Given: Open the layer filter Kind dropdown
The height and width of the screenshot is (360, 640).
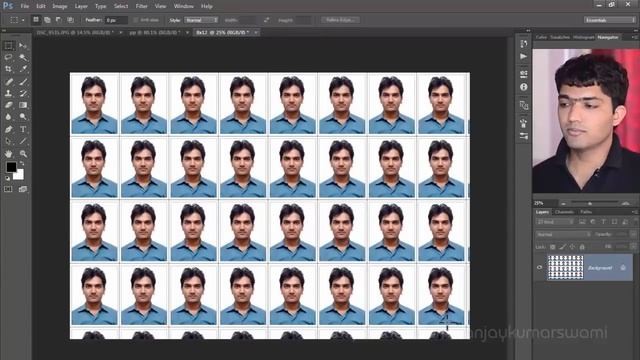Looking at the screenshot, I should (x=555, y=222).
